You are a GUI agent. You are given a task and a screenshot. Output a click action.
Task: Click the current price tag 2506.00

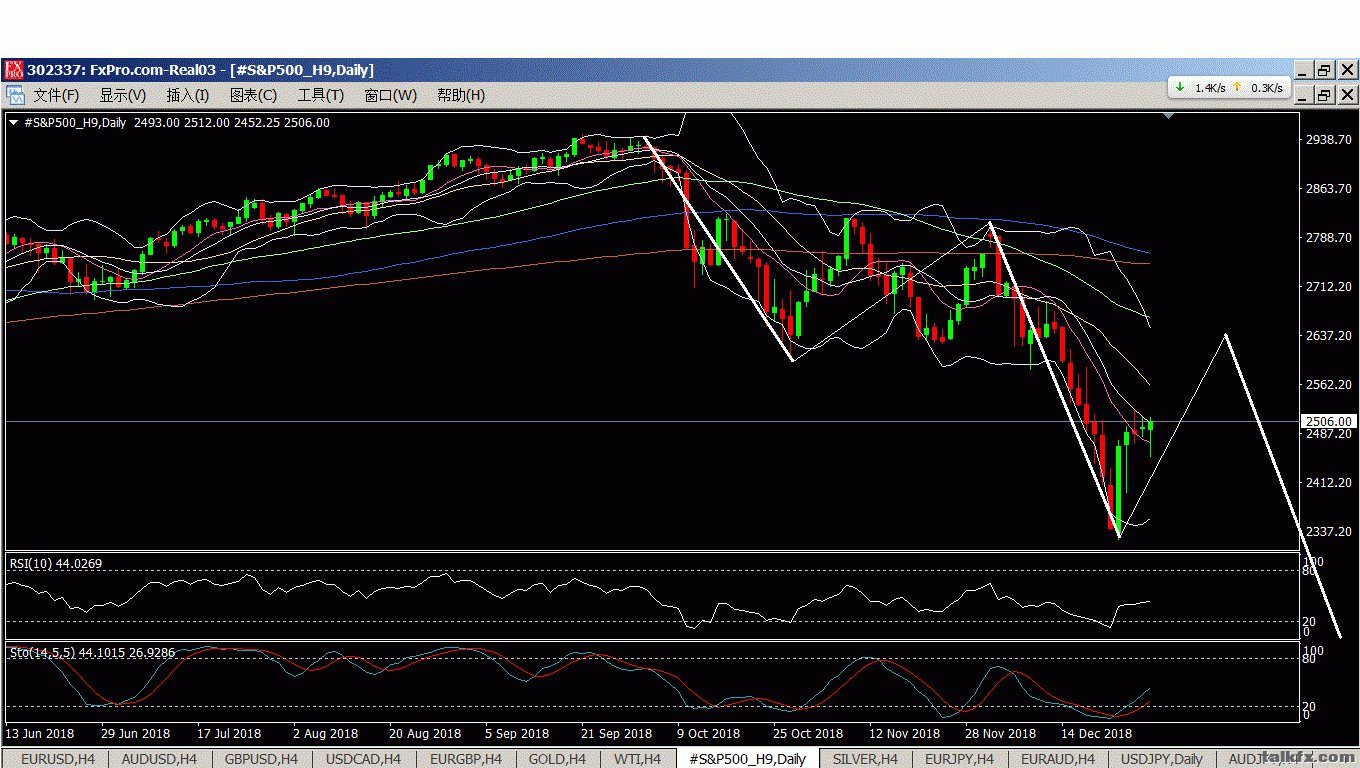coord(1329,422)
